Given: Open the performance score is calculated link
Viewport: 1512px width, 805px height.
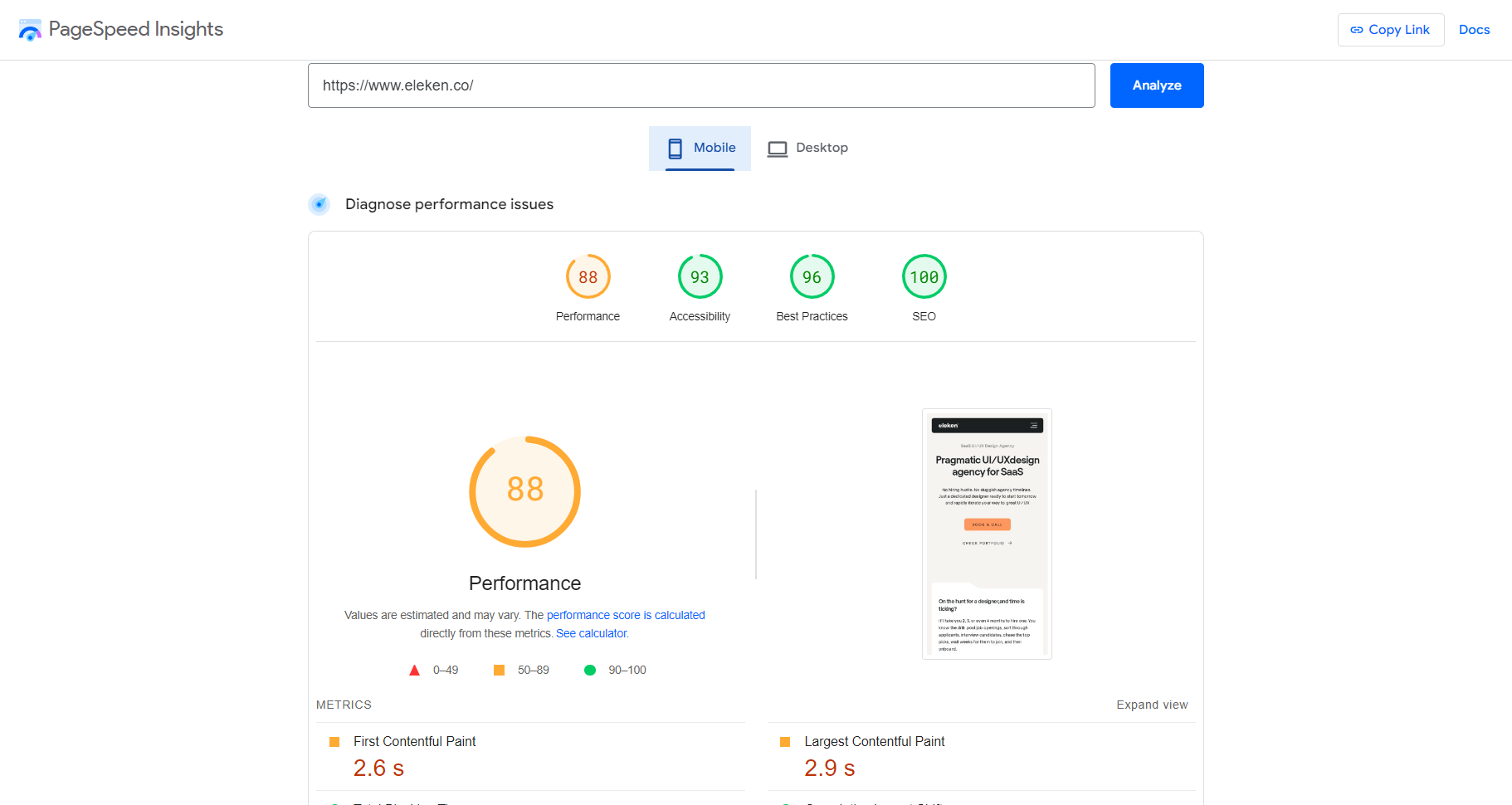Looking at the screenshot, I should (626, 615).
